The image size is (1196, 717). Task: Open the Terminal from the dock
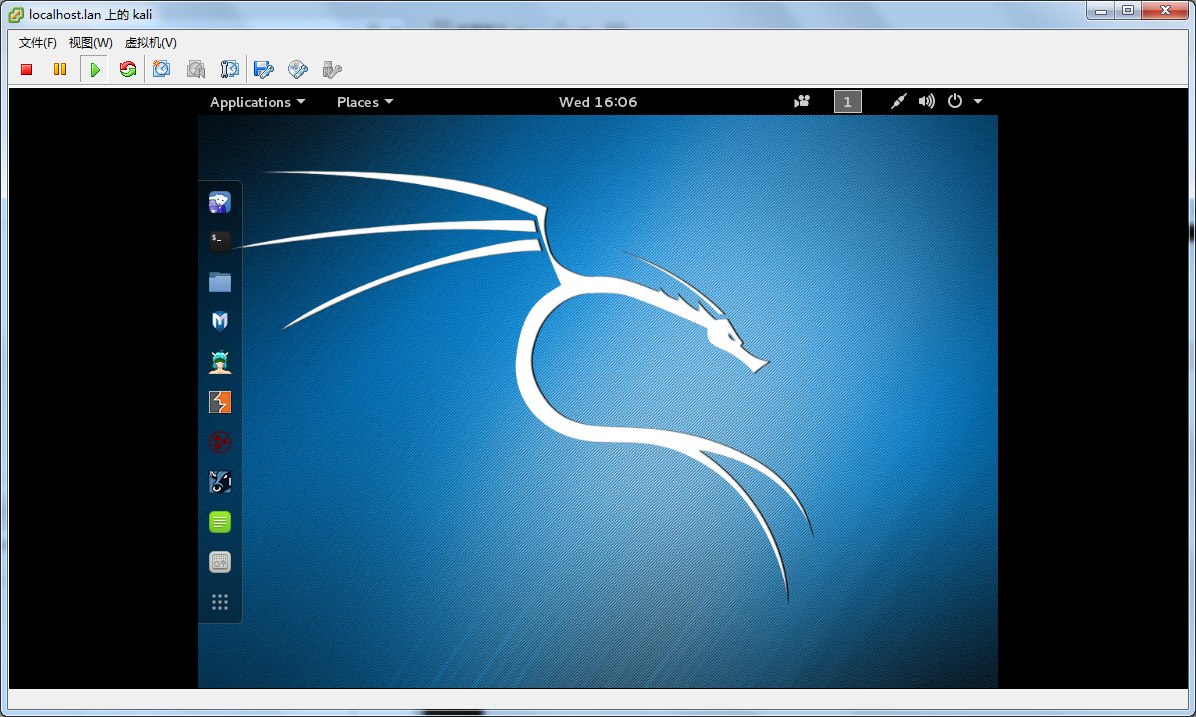click(220, 241)
